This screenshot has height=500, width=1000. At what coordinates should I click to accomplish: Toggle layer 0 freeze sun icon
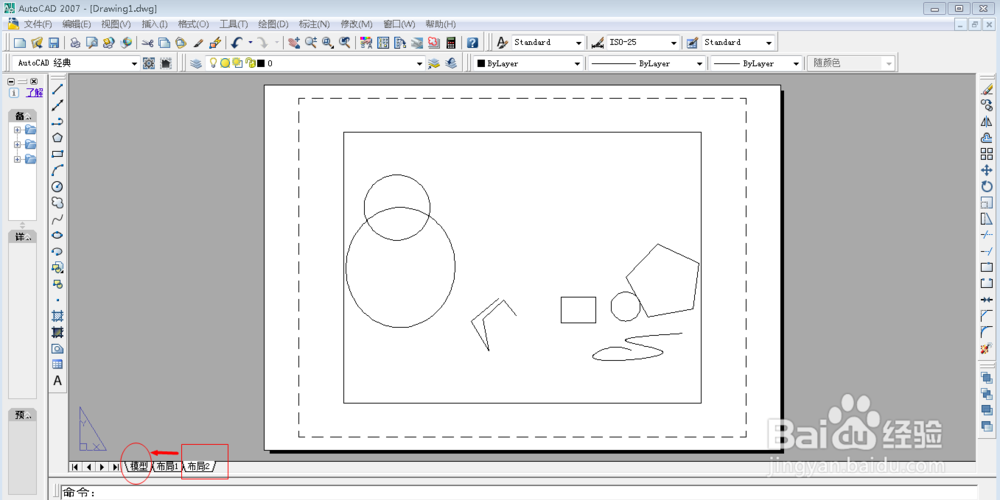tap(224, 63)
